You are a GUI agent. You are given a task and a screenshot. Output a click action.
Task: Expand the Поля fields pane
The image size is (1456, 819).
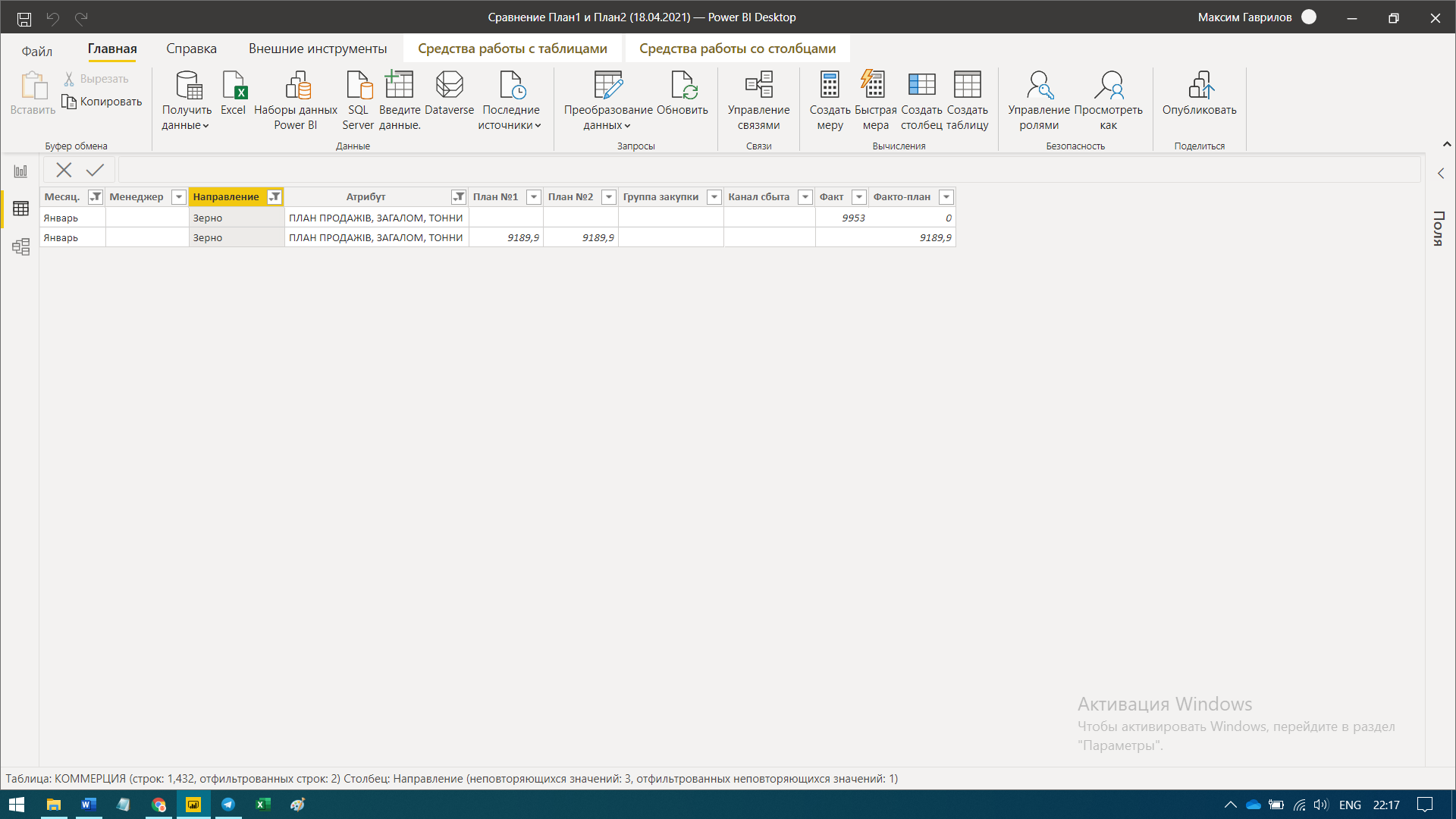[x=1441, y=174]
